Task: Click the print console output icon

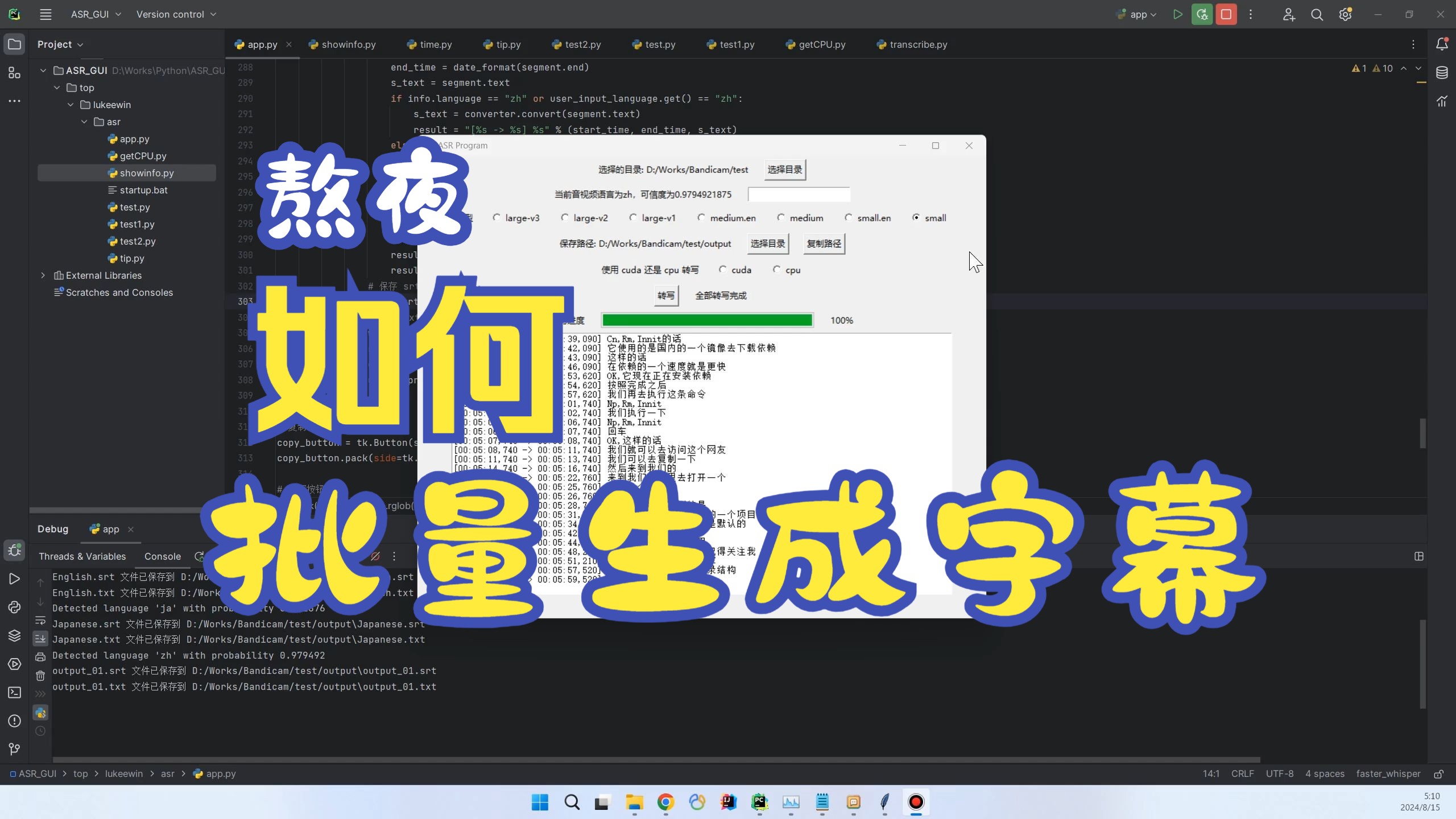Action: coord(40,657)
